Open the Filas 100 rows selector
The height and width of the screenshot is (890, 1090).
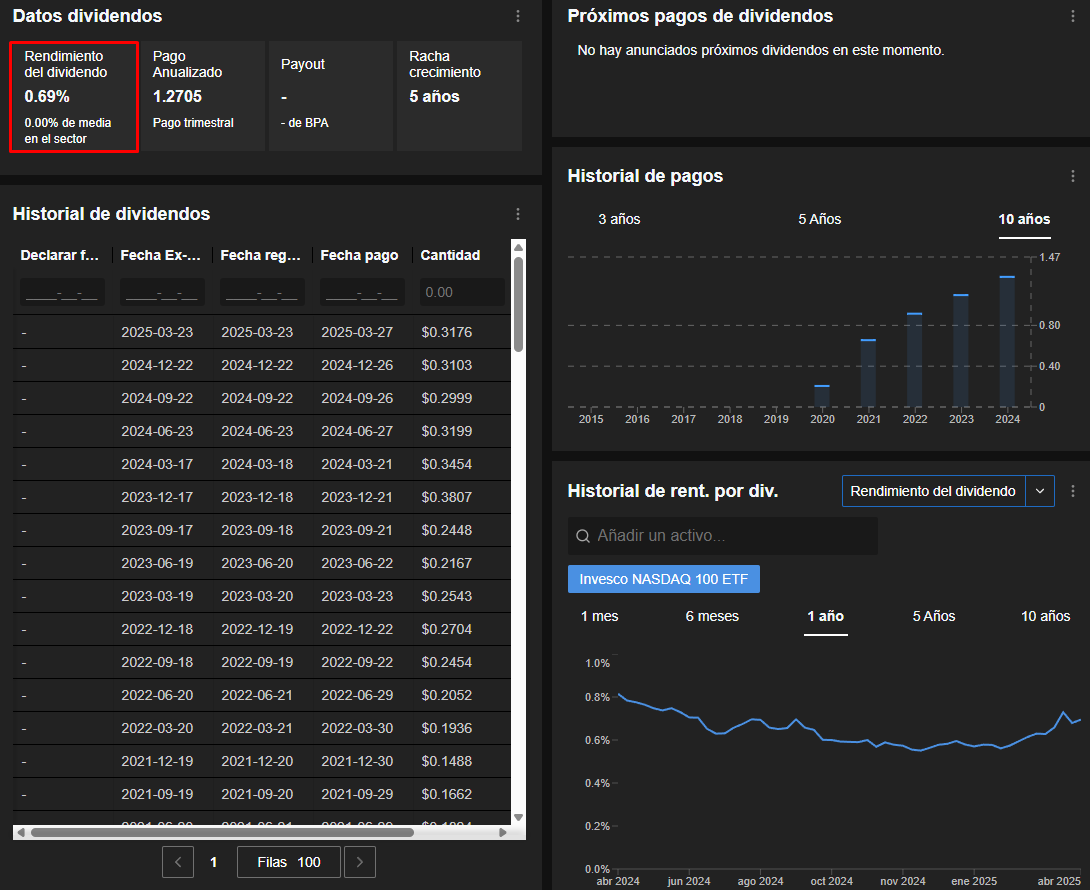(288, 862)
